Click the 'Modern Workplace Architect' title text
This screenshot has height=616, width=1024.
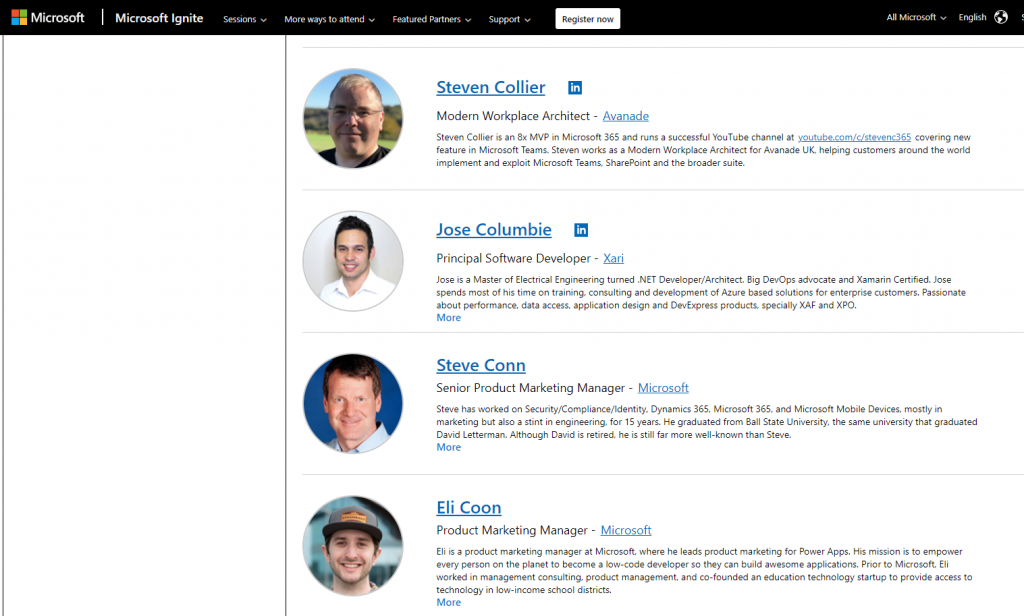pos(513,116)
